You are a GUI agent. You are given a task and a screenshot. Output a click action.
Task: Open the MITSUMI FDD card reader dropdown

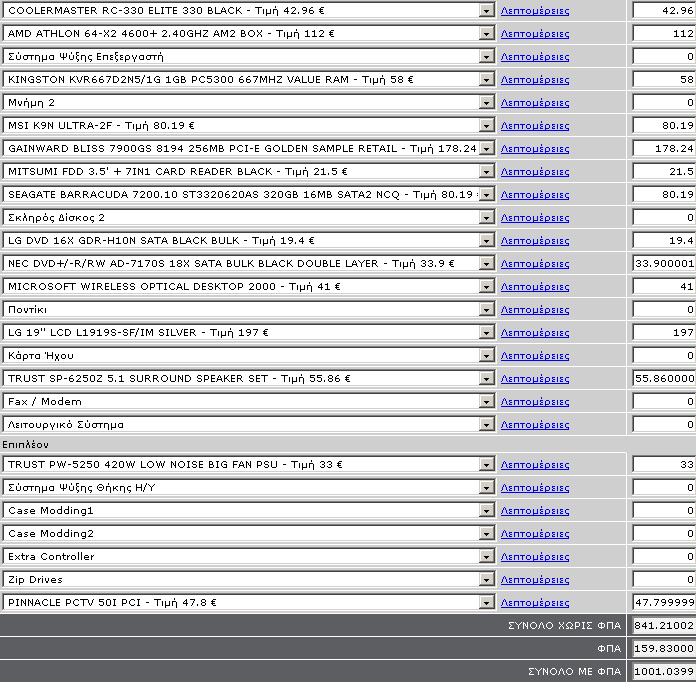tap(249, 172)
